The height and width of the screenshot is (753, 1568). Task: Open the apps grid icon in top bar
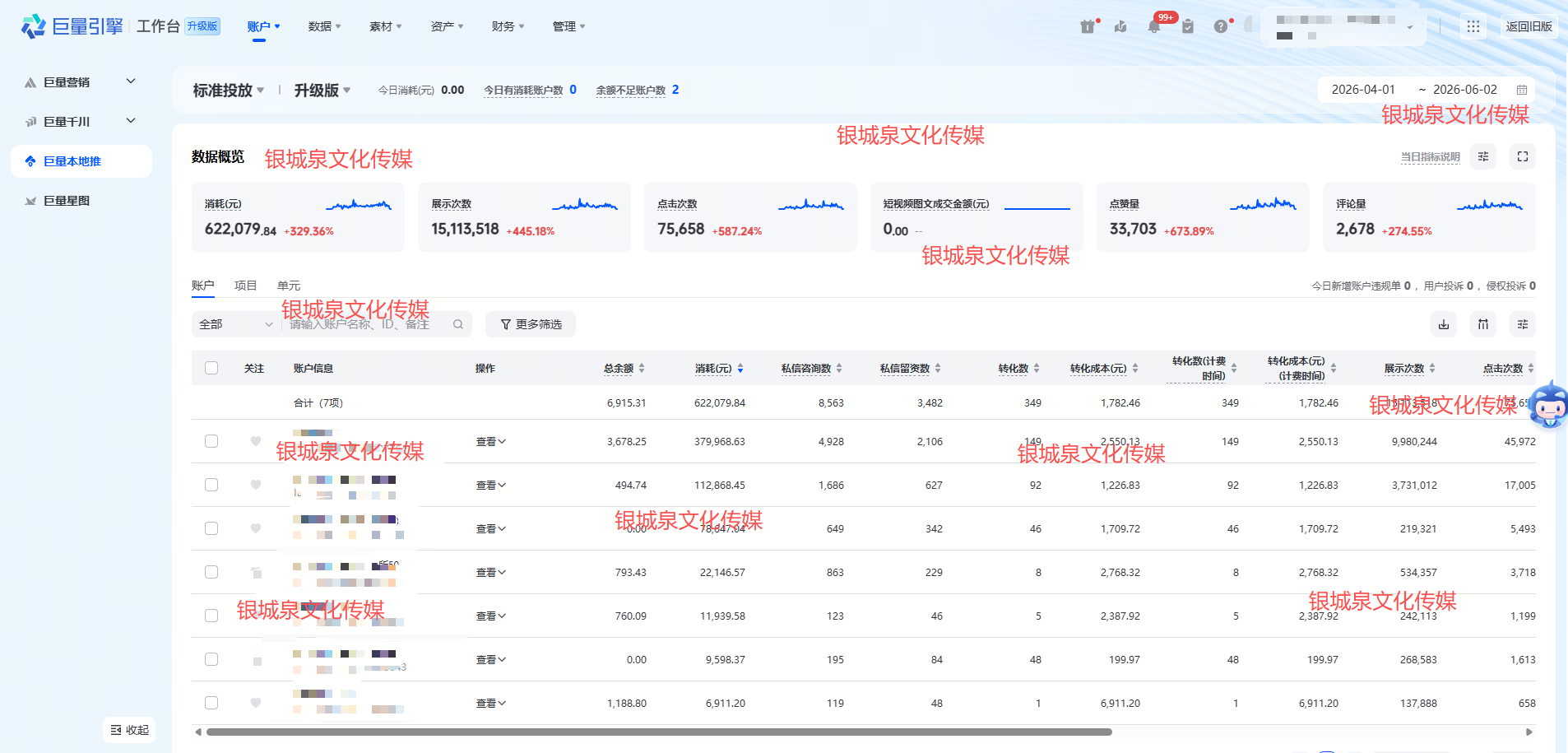coord(1473,26)
